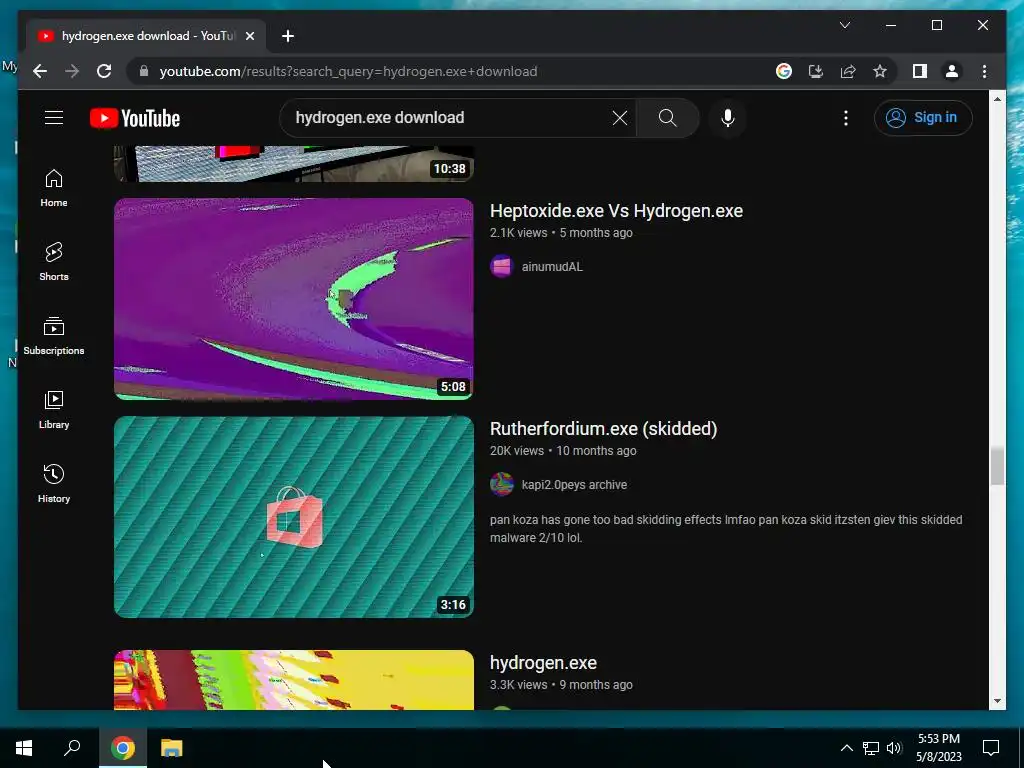
Task: Open History in the sidebar
Action: point(54,484)
